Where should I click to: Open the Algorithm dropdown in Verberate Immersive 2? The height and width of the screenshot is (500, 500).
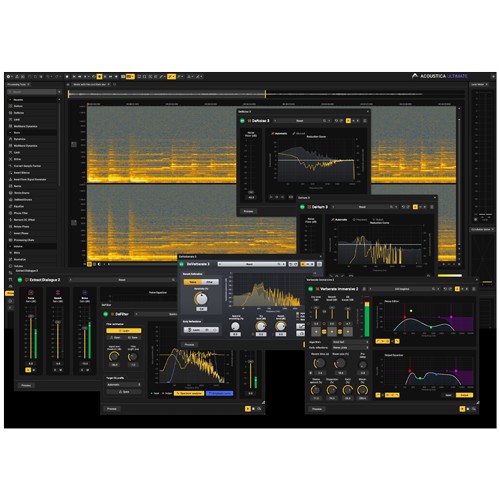pyautogui.click(x=350, y=342)
